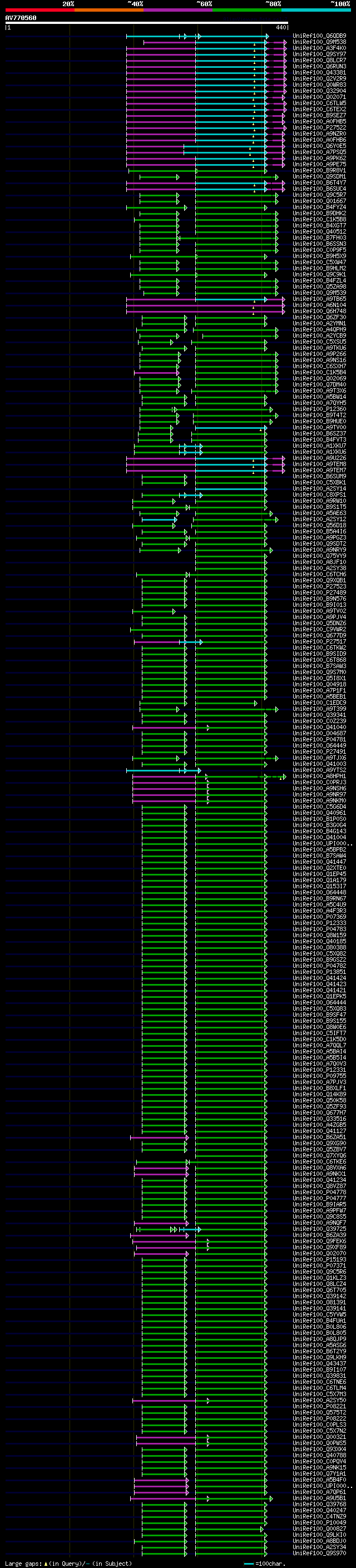This screenshot has width=356, height=1568.
Task: Click hit label UniRef100_A9P266
Action: click(319, 354)
